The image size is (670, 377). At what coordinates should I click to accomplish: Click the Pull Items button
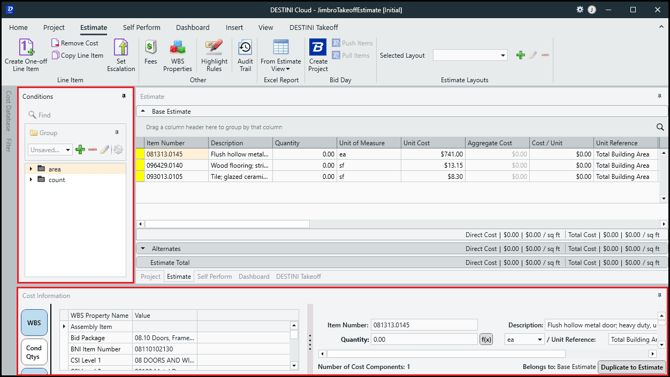coord(351,56)
